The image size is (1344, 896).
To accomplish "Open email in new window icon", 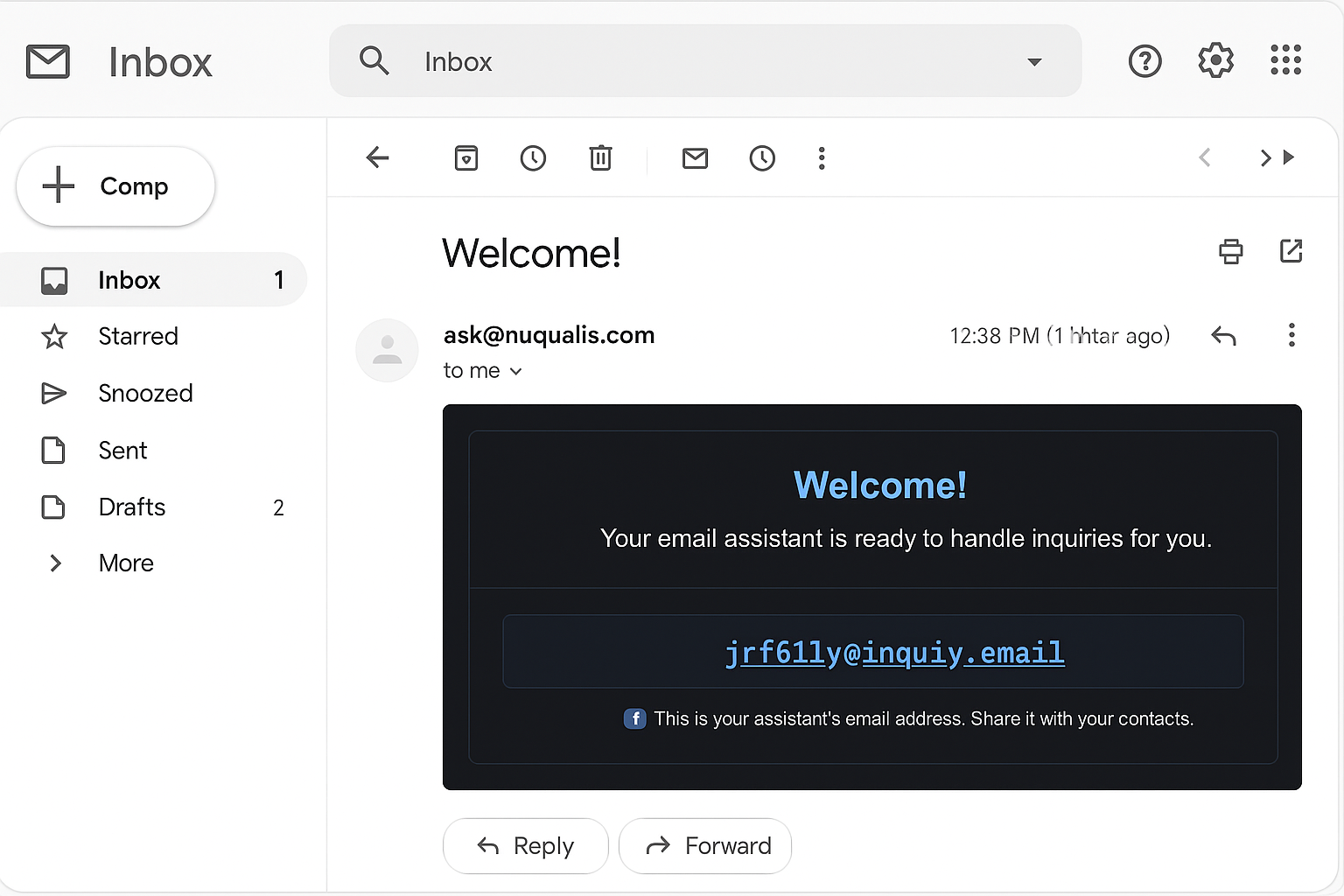I will click(1291, 251).
